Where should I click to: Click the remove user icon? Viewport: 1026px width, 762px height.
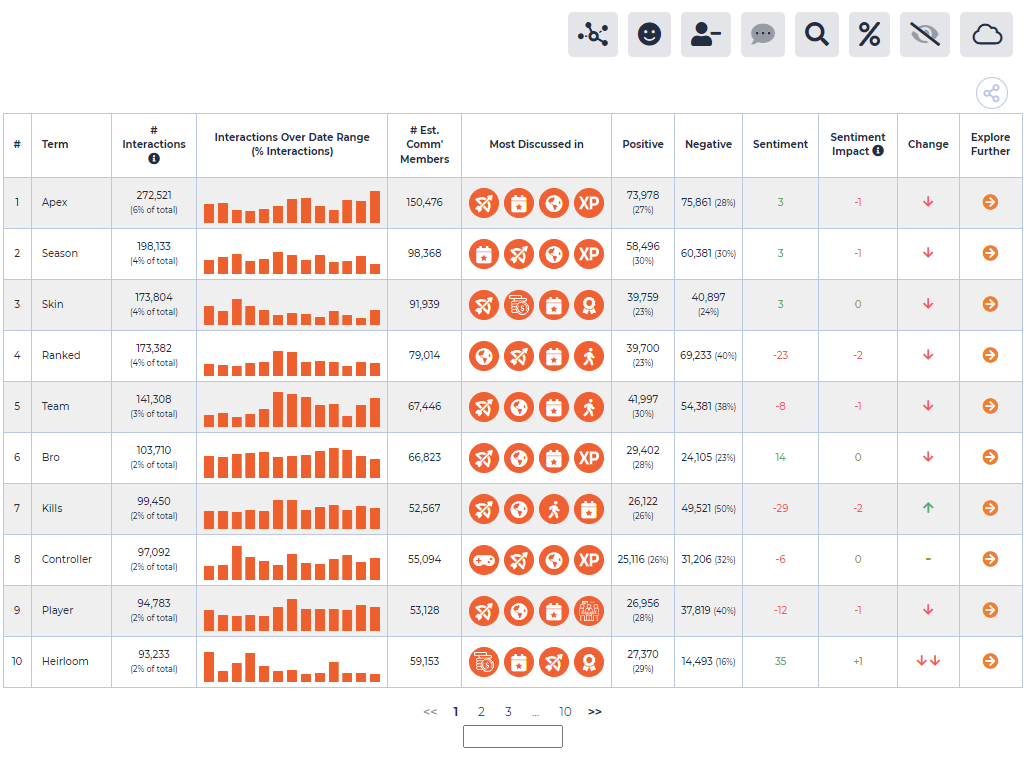pos(705,35)
